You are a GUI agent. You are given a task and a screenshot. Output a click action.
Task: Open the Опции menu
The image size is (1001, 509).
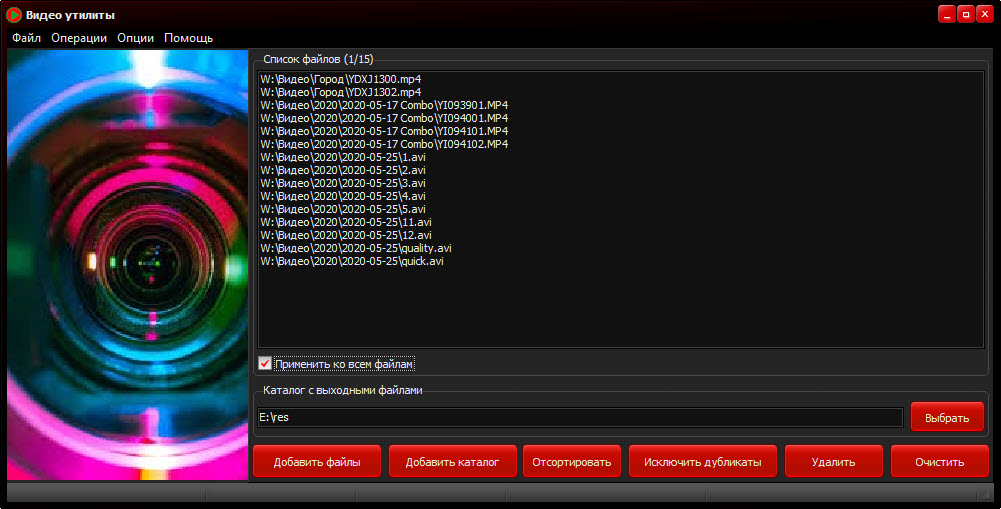(135, 38)
